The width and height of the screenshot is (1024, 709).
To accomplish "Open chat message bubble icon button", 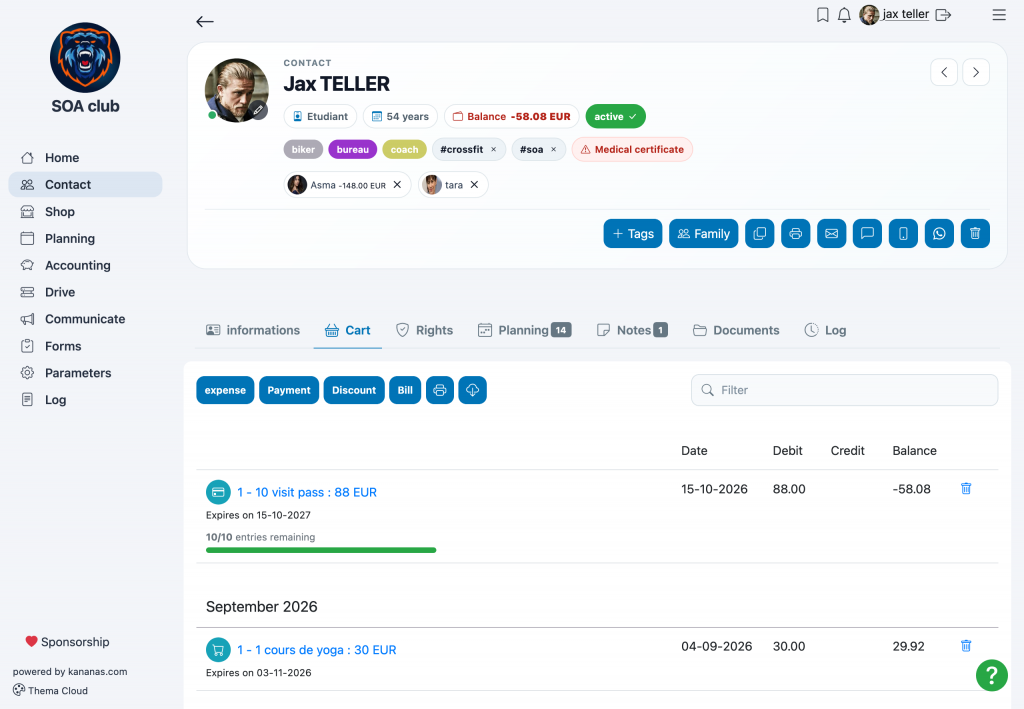I will click(867, 234).
